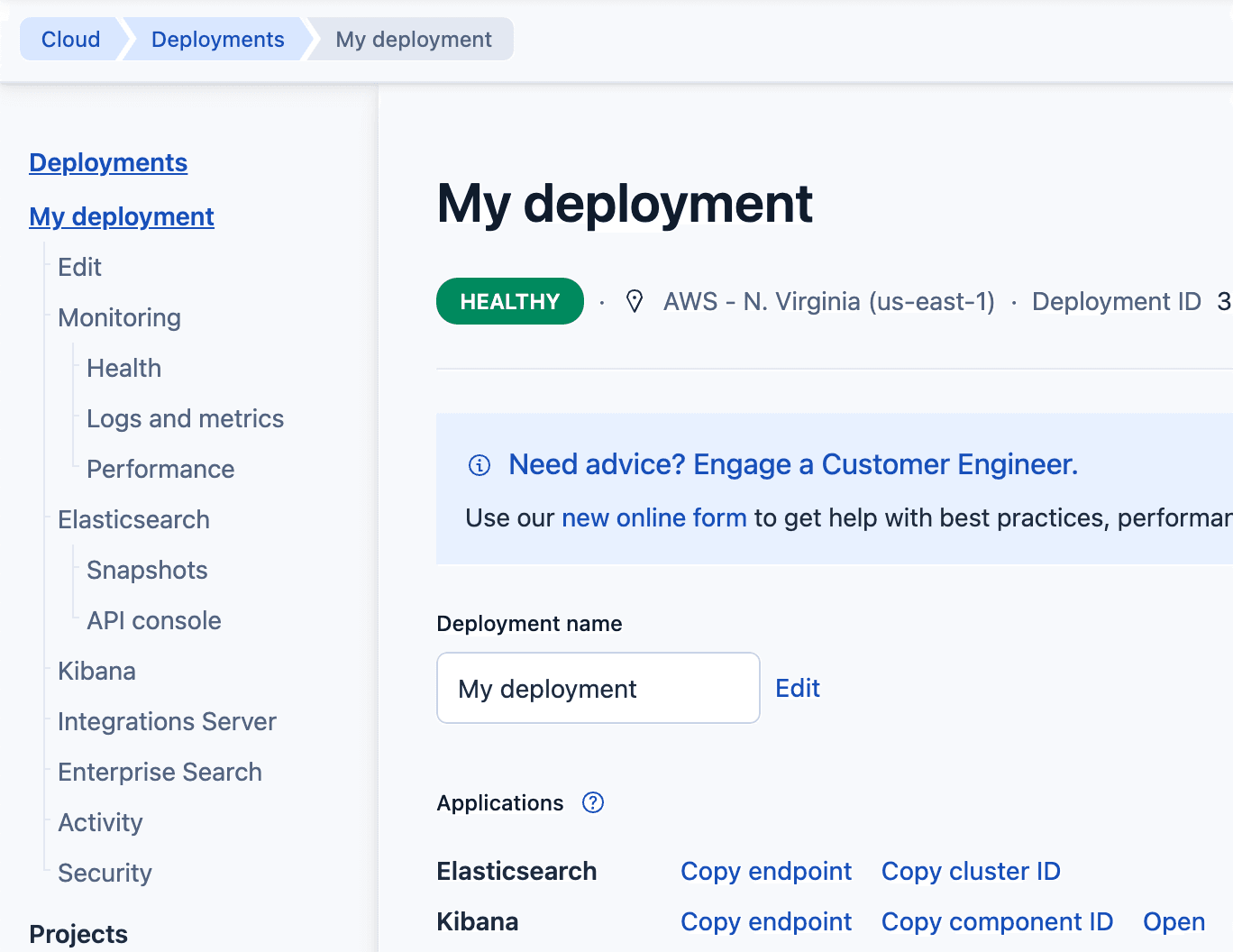Viewport: 1233px width, 952px height.
Task: Click inside the deployment name text field
Action: 598,688
